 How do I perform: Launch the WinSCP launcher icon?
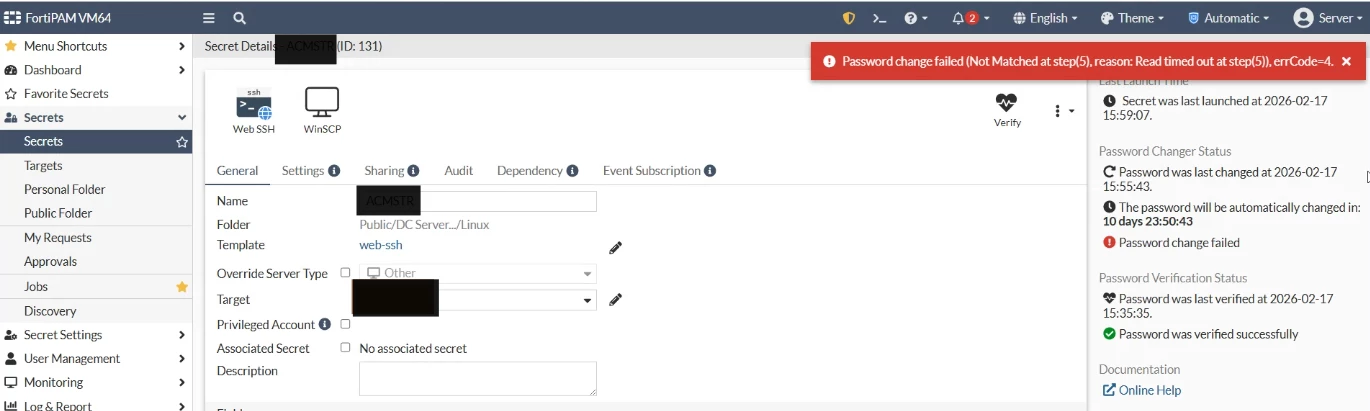click(x=322, y=110)
